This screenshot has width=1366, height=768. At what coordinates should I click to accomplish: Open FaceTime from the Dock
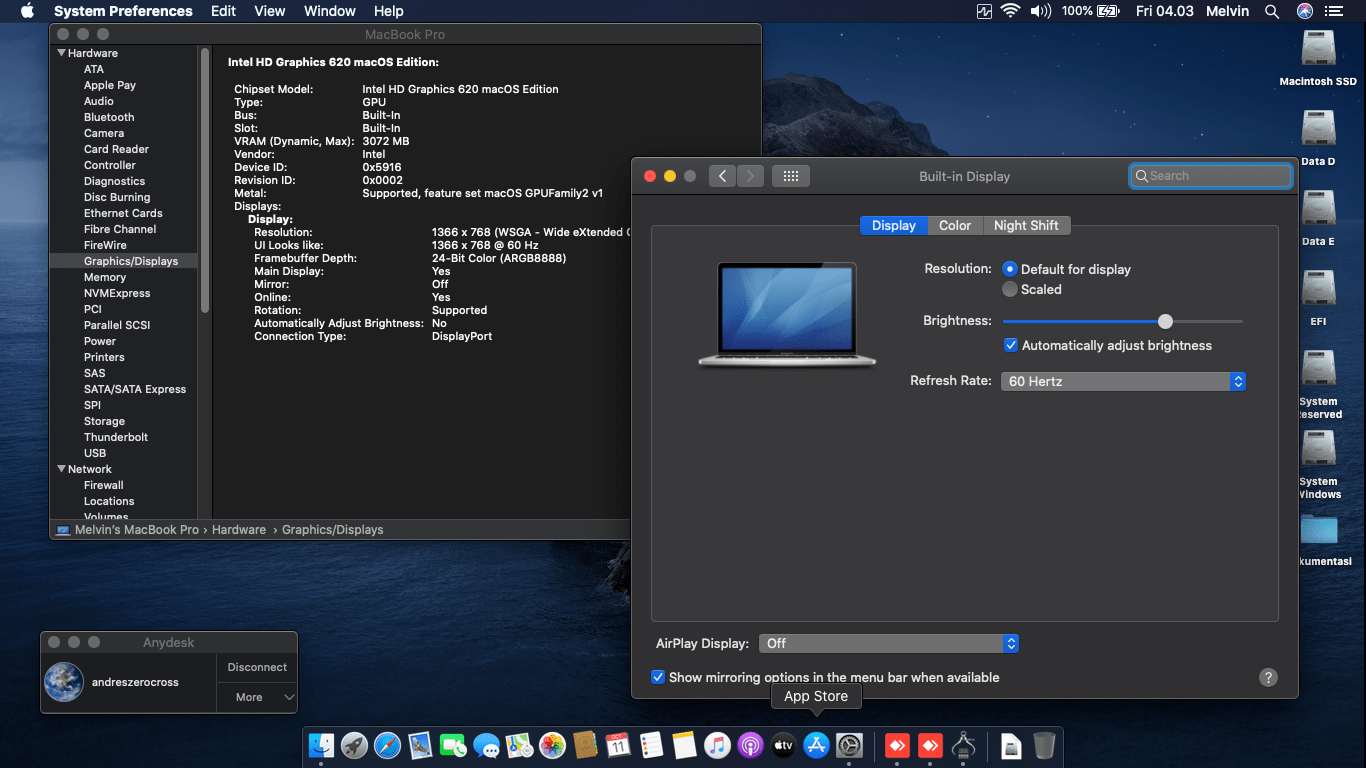click(454, 745)
